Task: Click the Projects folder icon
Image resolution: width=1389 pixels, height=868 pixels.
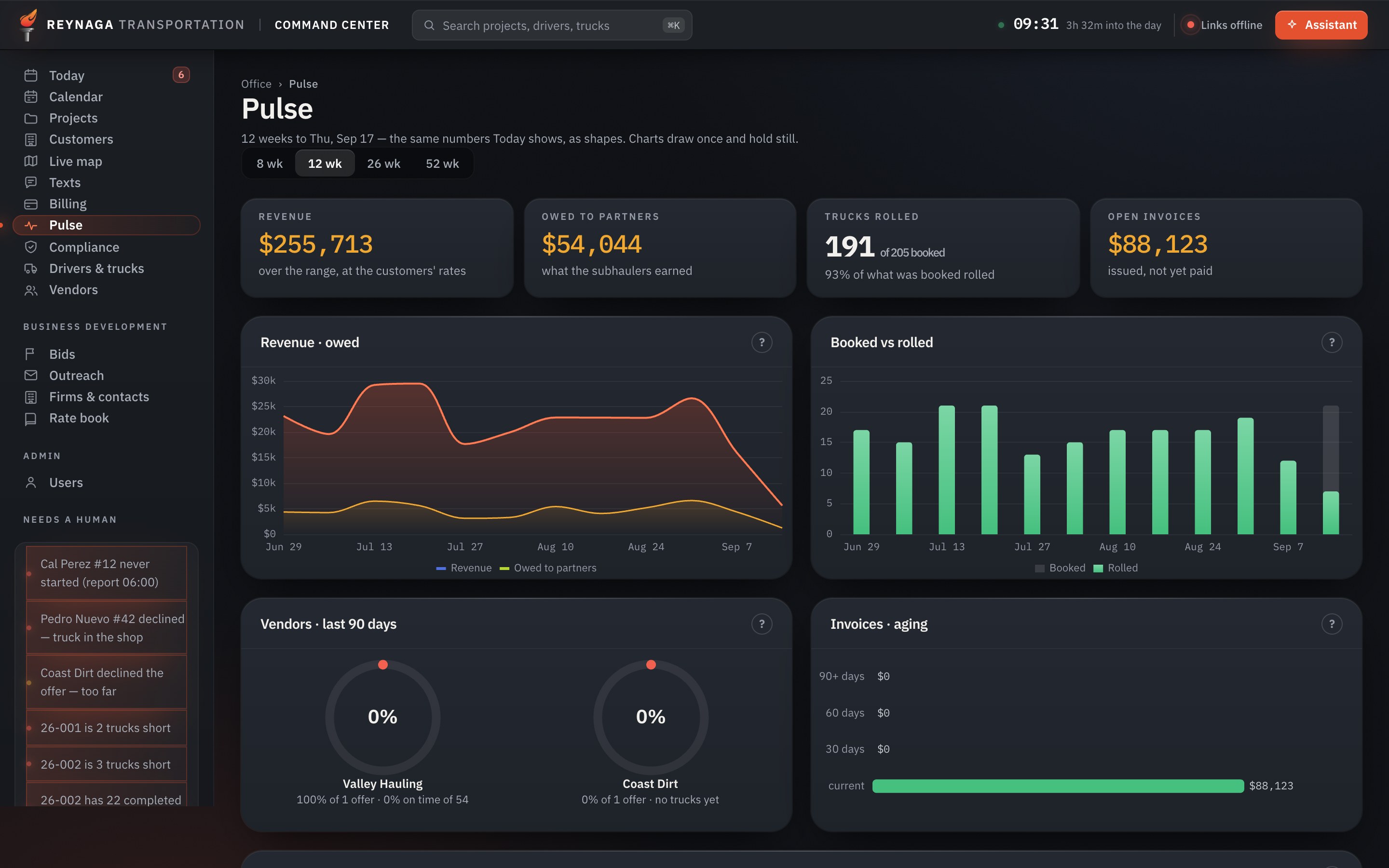Action: coord(31,118)
